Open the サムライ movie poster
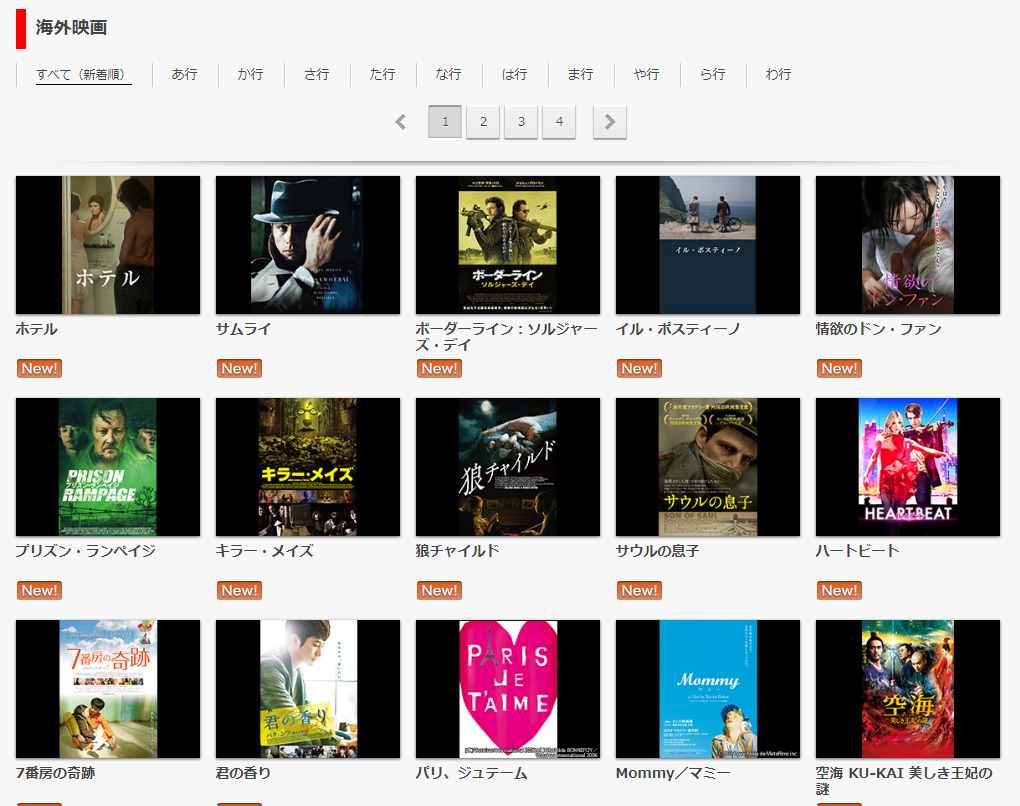Image resolution: width=1020 pixels, height=806 pixels. coord(308,245)
